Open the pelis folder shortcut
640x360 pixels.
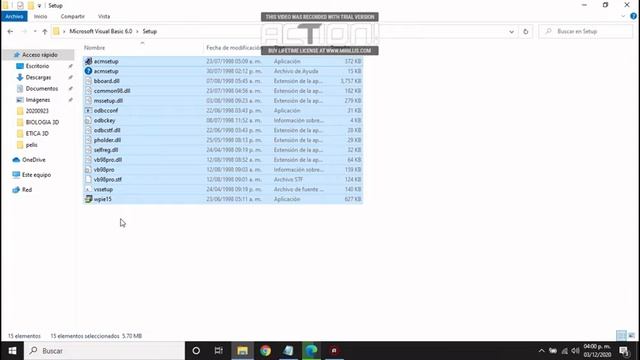coord(31,145)
